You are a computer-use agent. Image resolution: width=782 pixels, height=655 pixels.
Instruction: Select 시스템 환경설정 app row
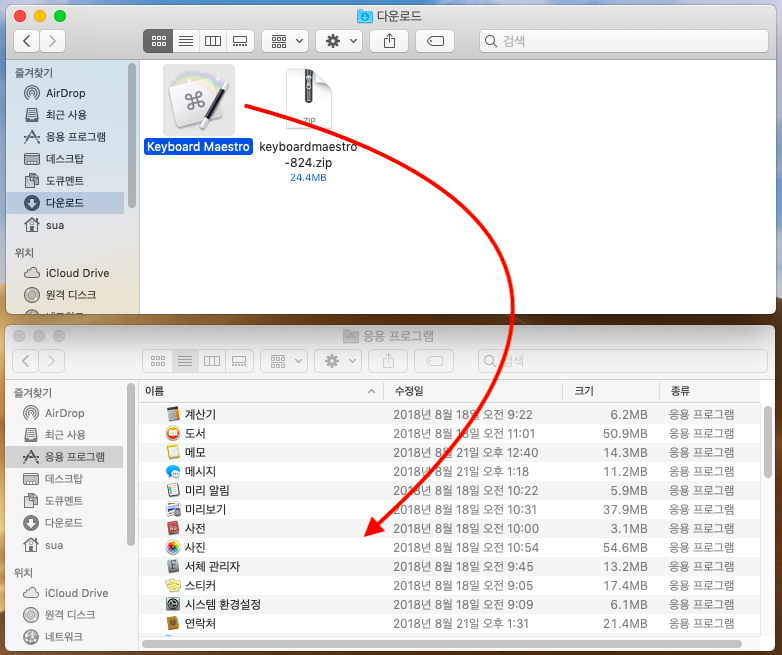450,604
